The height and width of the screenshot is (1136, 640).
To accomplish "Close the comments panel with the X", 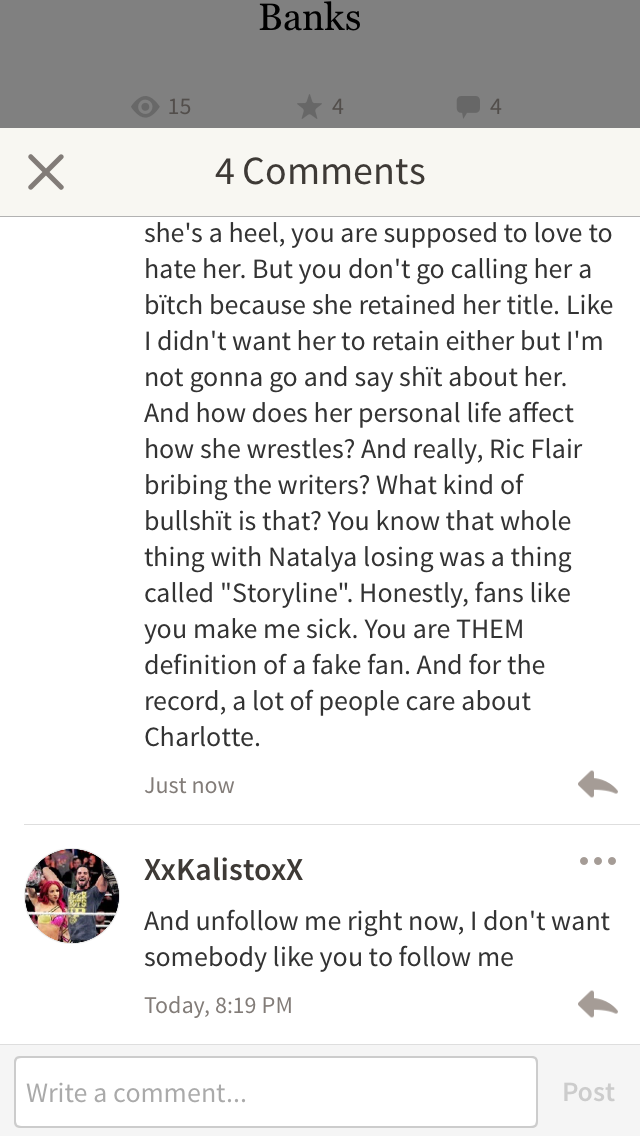I will click(x=46, y=172).
